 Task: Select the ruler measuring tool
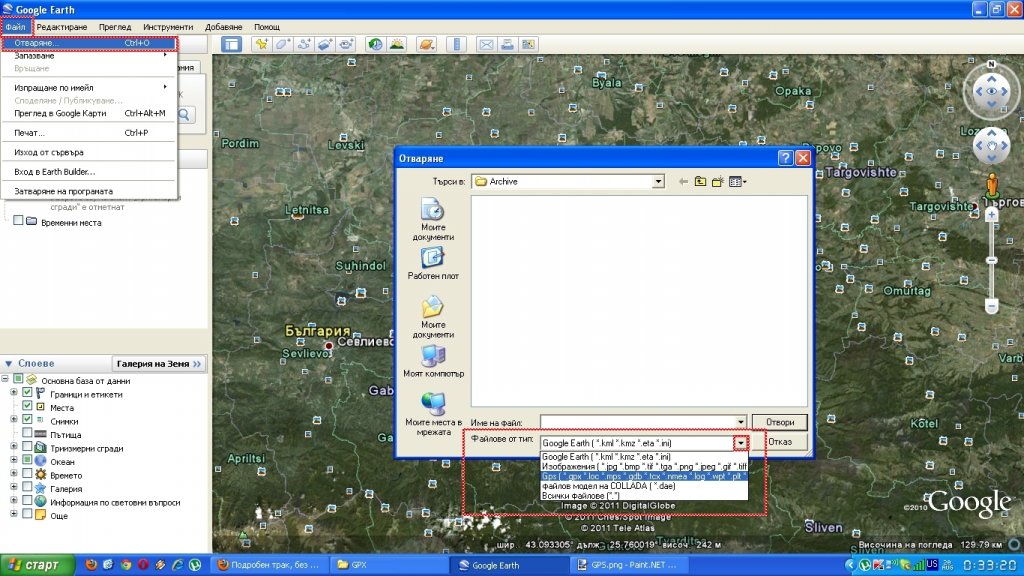pos(455,44)
